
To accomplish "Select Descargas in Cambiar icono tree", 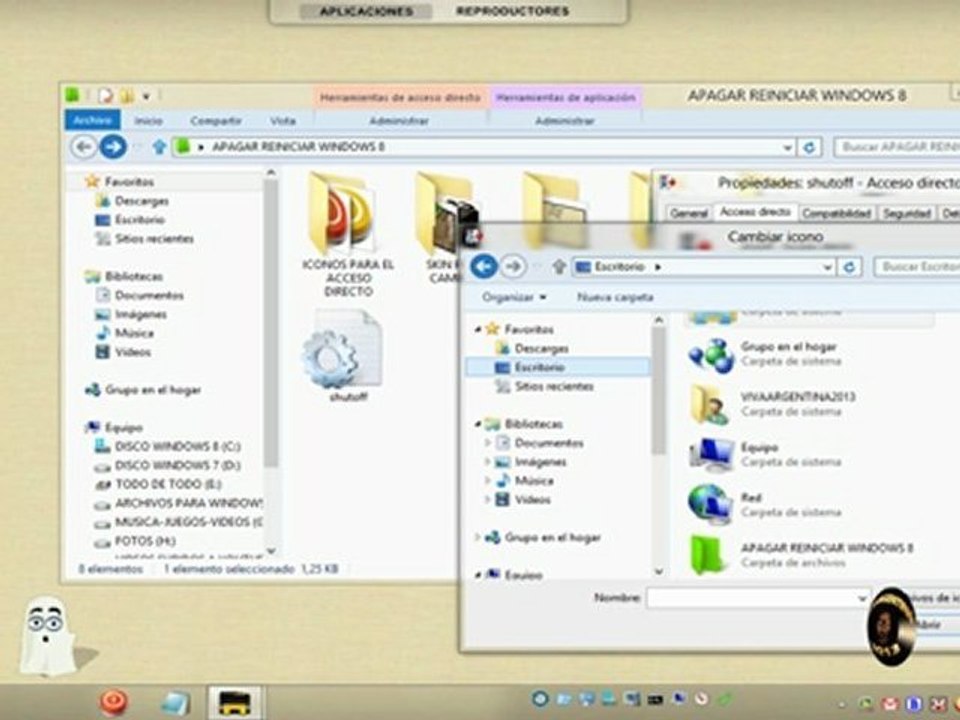I will coord(541,348).
